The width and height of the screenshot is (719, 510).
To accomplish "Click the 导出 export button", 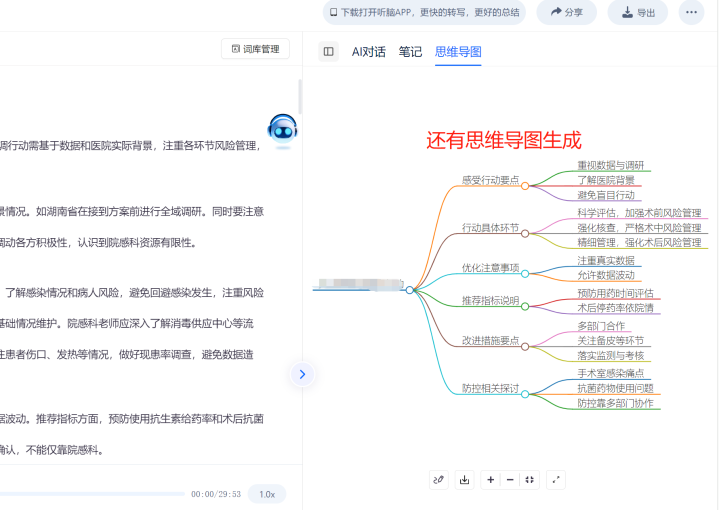I will coord(638,12).
